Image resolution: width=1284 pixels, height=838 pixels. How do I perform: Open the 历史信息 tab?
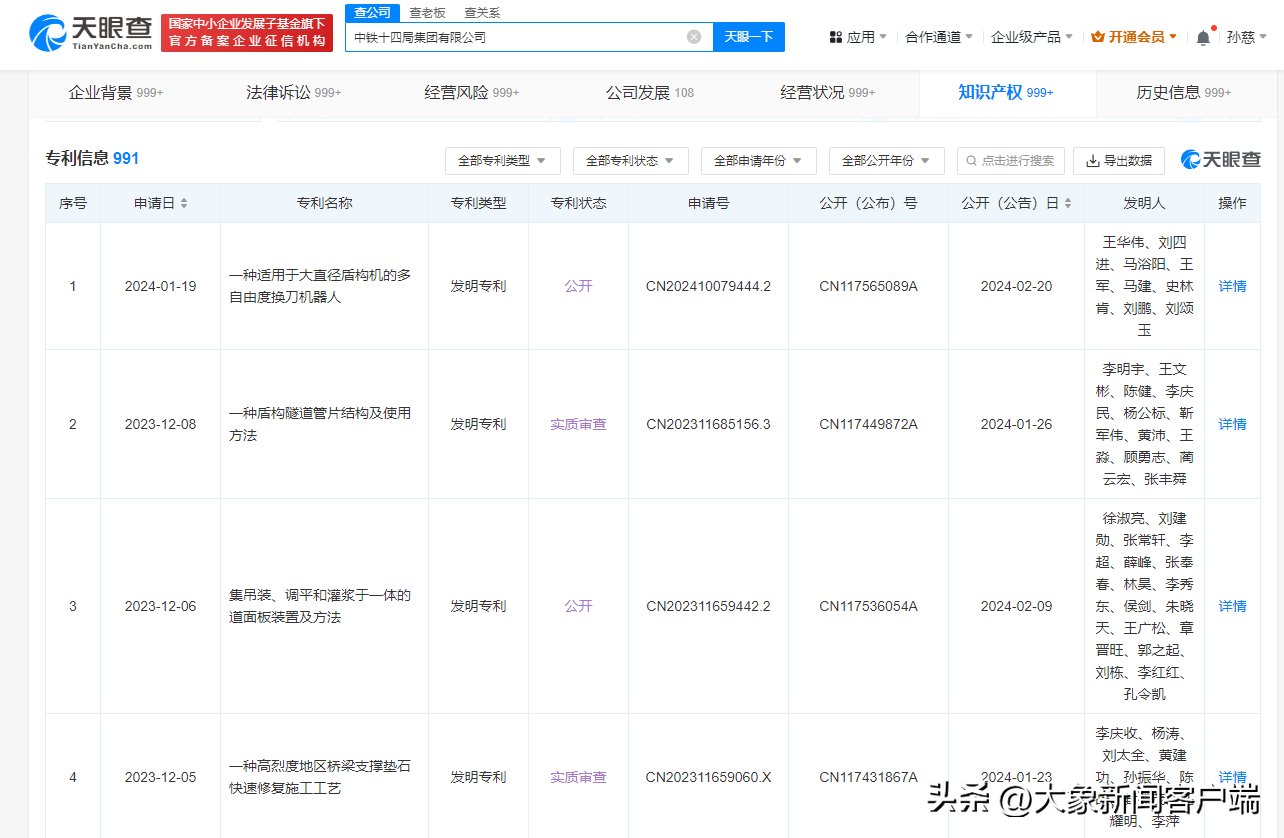1184,92
